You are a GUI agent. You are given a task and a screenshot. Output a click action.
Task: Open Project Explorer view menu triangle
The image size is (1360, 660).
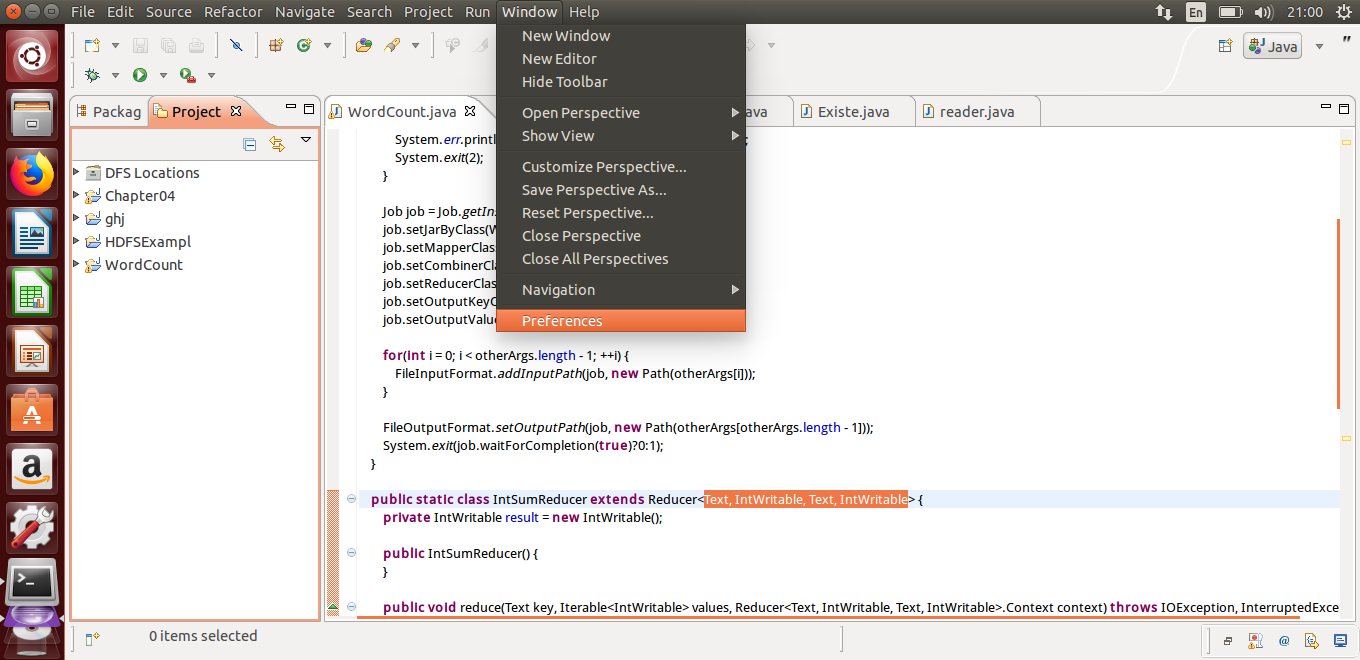306,140
